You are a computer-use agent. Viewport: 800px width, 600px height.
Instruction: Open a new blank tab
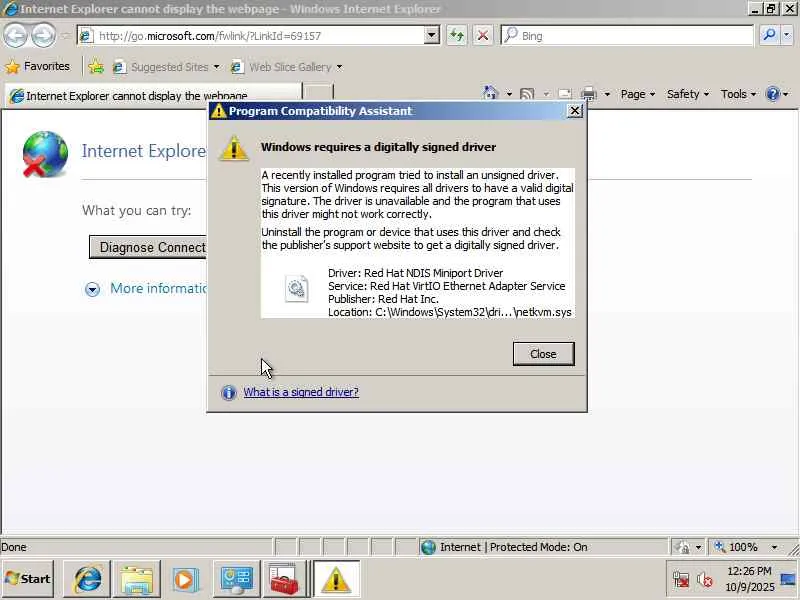click(x=317, y=94)
